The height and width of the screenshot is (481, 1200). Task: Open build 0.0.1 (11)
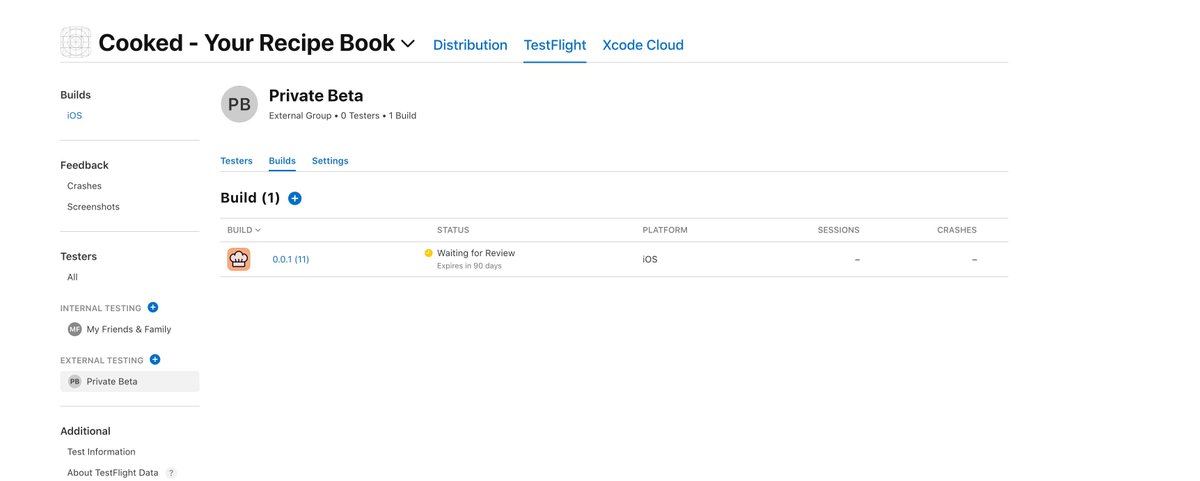point(291,260)
